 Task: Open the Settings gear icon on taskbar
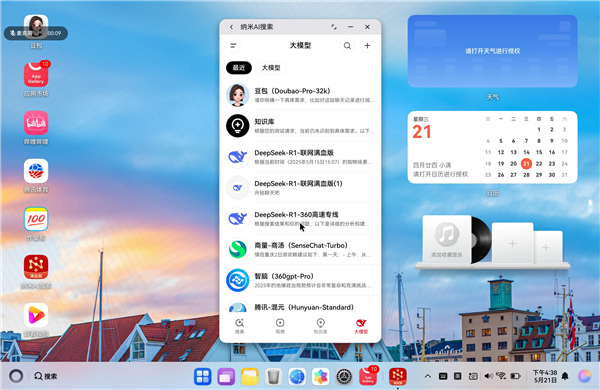(x=344, y=377)
